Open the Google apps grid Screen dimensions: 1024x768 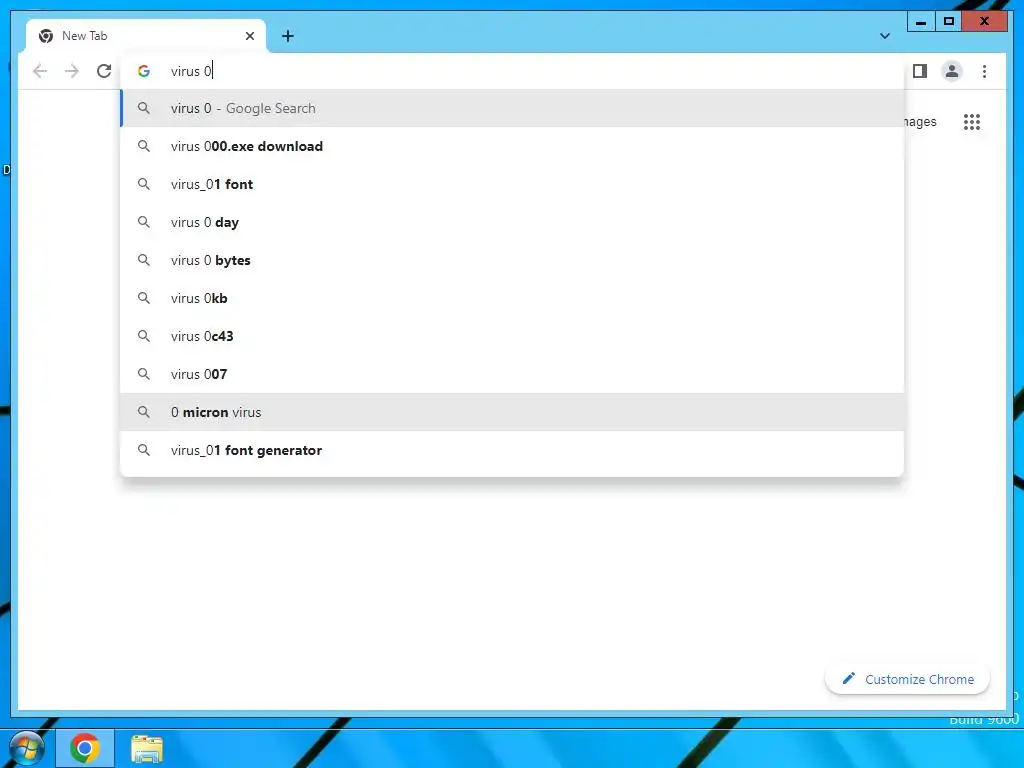pos(972,121)
